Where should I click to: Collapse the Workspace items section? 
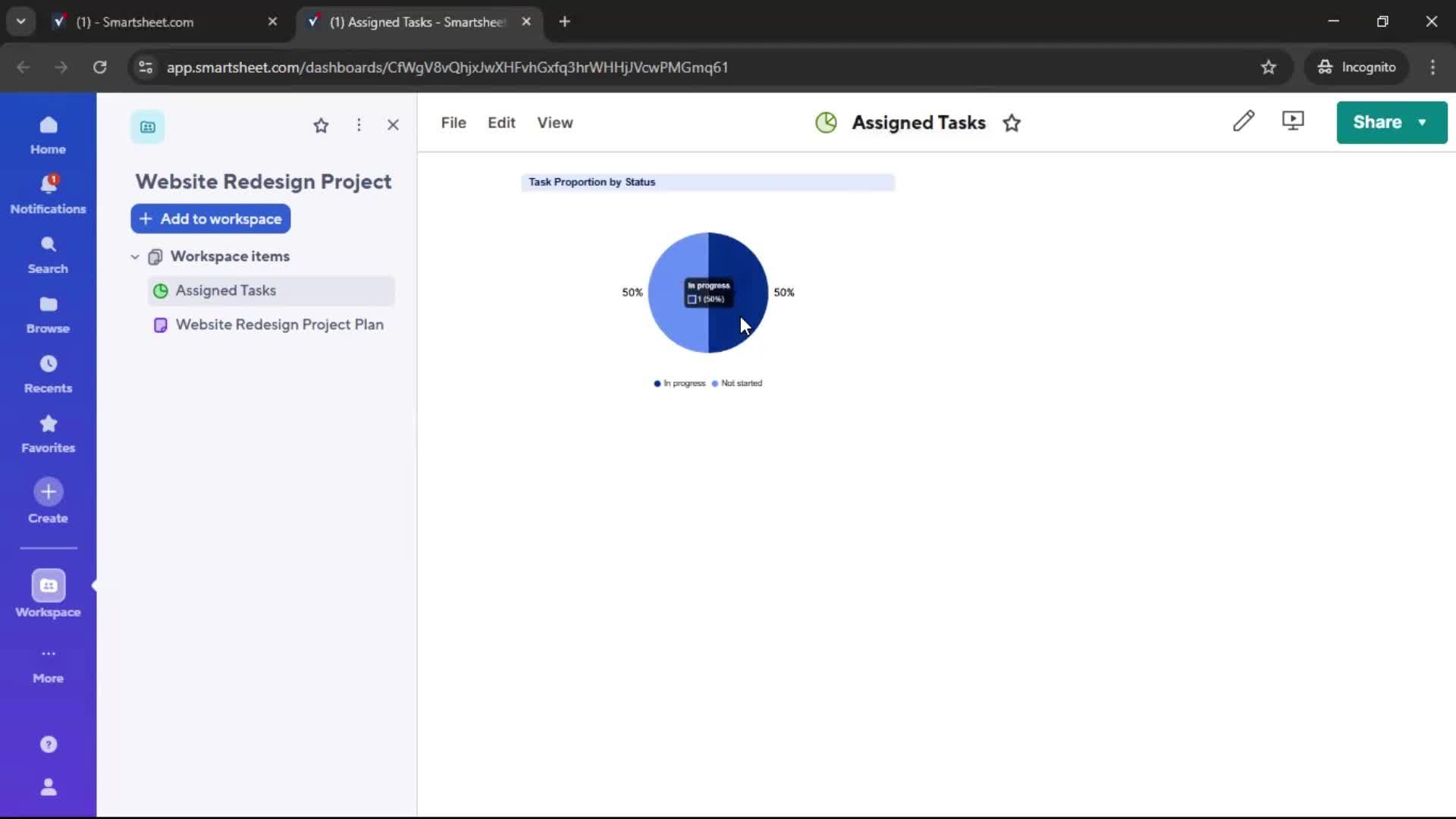coord(134,257)
